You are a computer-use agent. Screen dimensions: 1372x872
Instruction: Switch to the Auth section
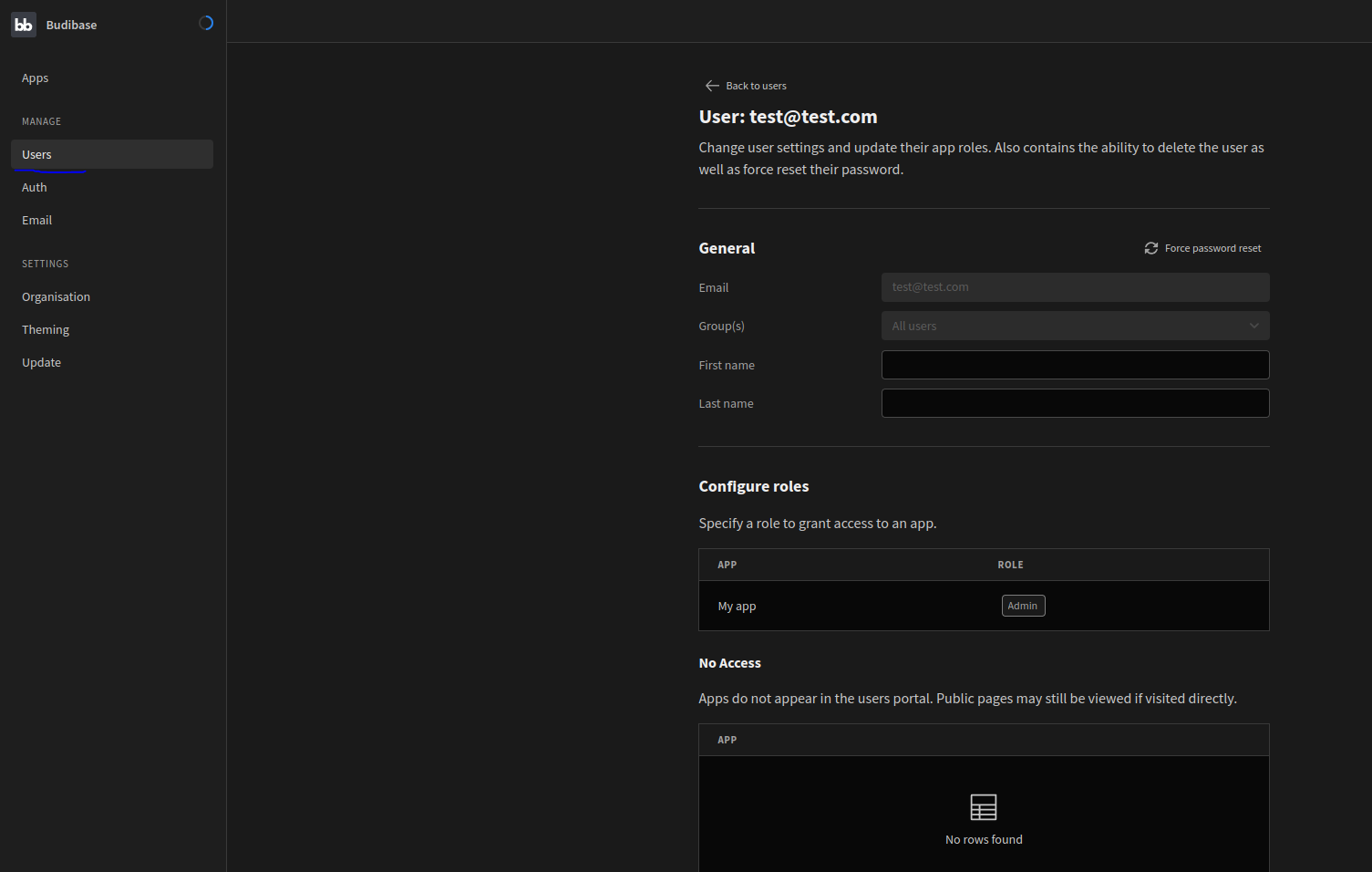tap(34, 187)
